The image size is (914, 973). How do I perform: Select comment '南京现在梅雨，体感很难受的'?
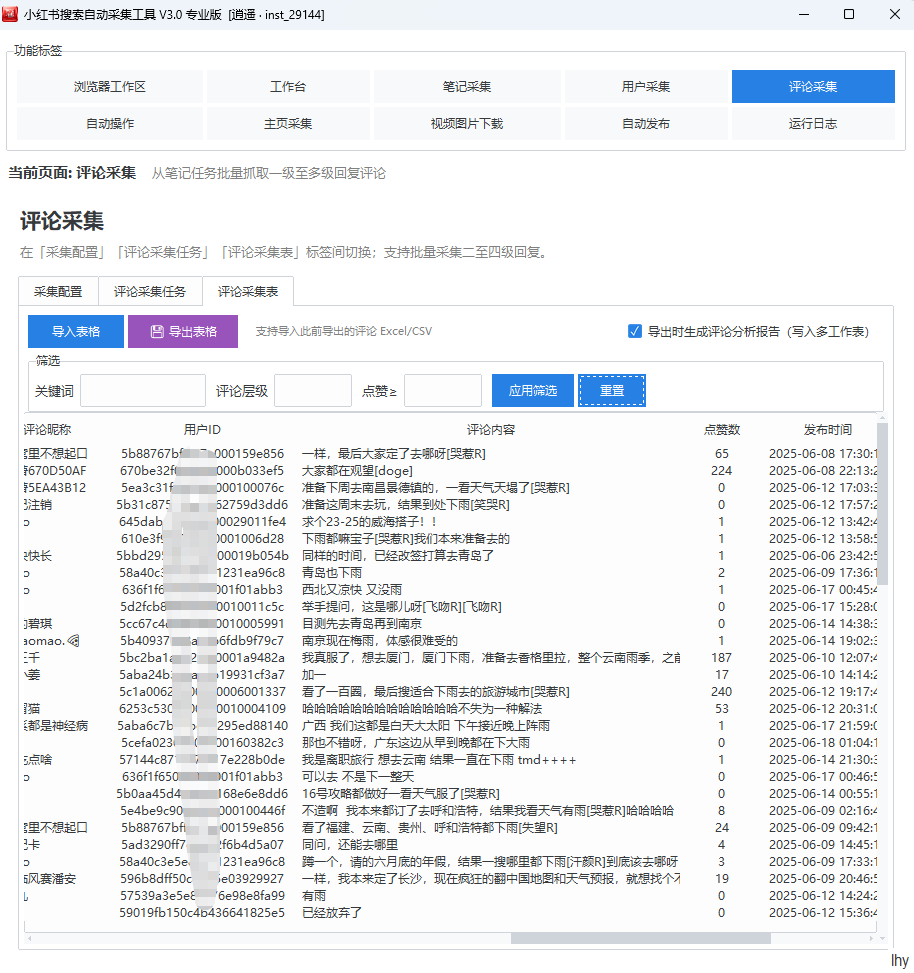coord(380,640)
